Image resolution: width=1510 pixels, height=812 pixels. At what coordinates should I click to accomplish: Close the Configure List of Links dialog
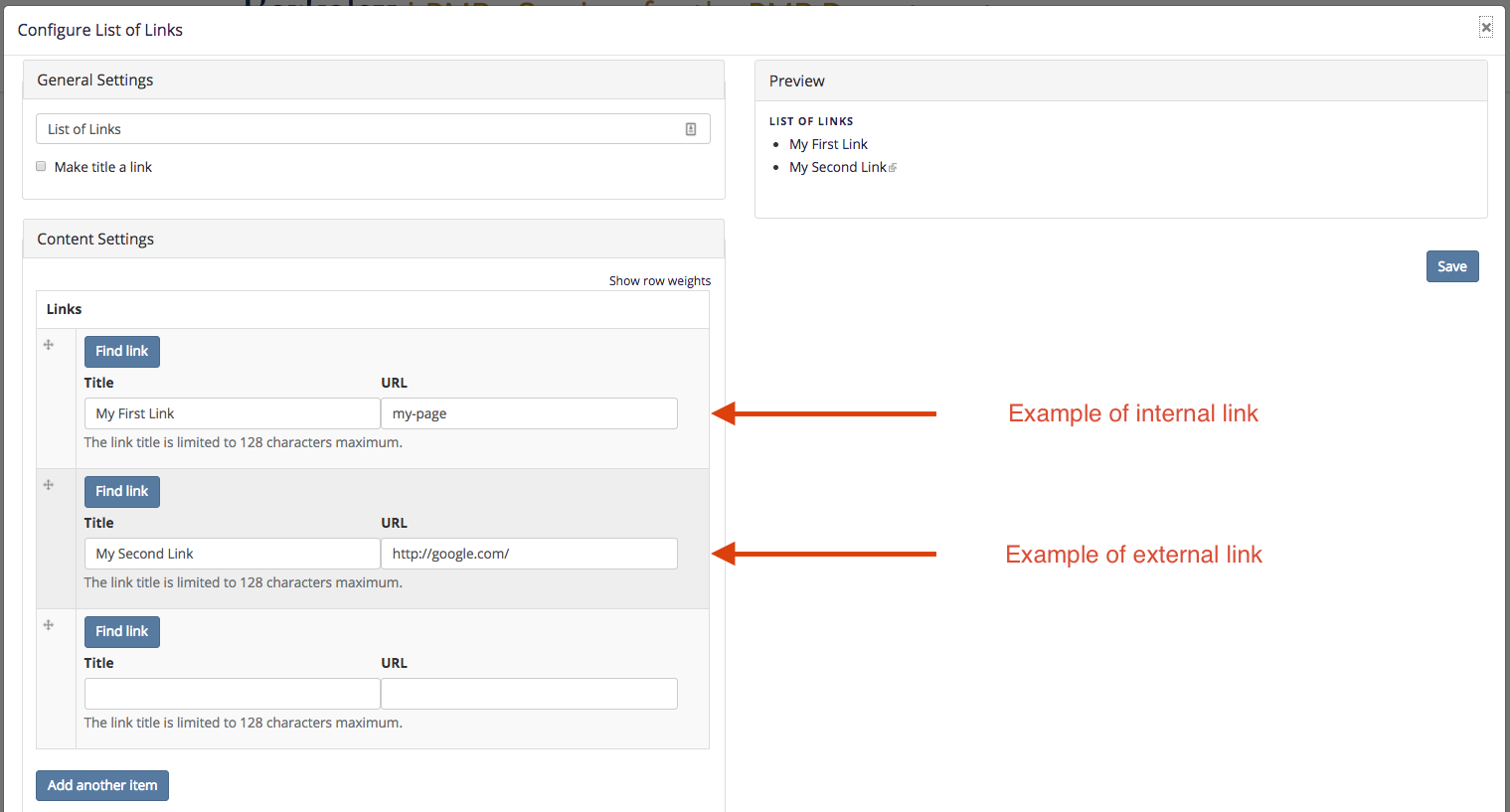[1485, 28]
